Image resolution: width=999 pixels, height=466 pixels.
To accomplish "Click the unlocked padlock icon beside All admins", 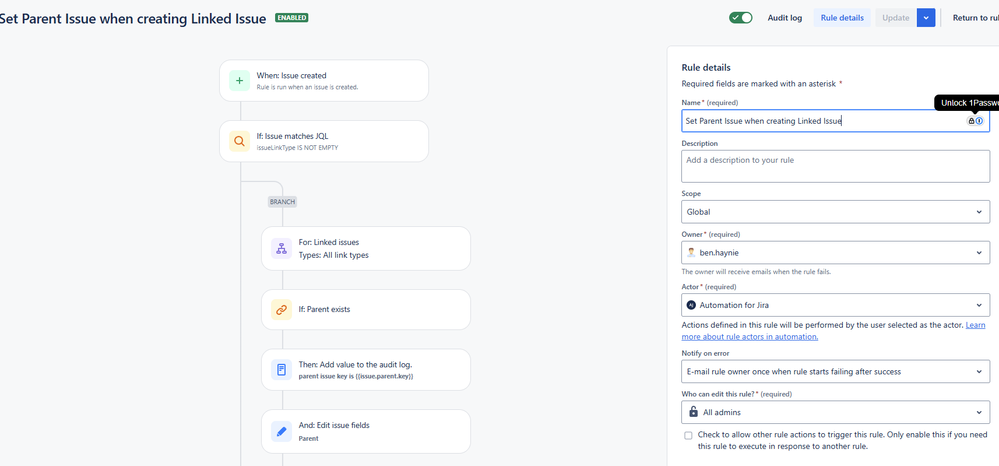I will 693,412.
